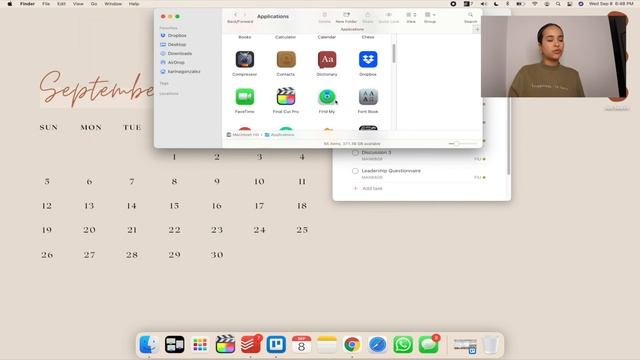Open Finder search with the magnifier icon
Image resolution: width=640 pixels, height=360 pixels.
(470, 15)
